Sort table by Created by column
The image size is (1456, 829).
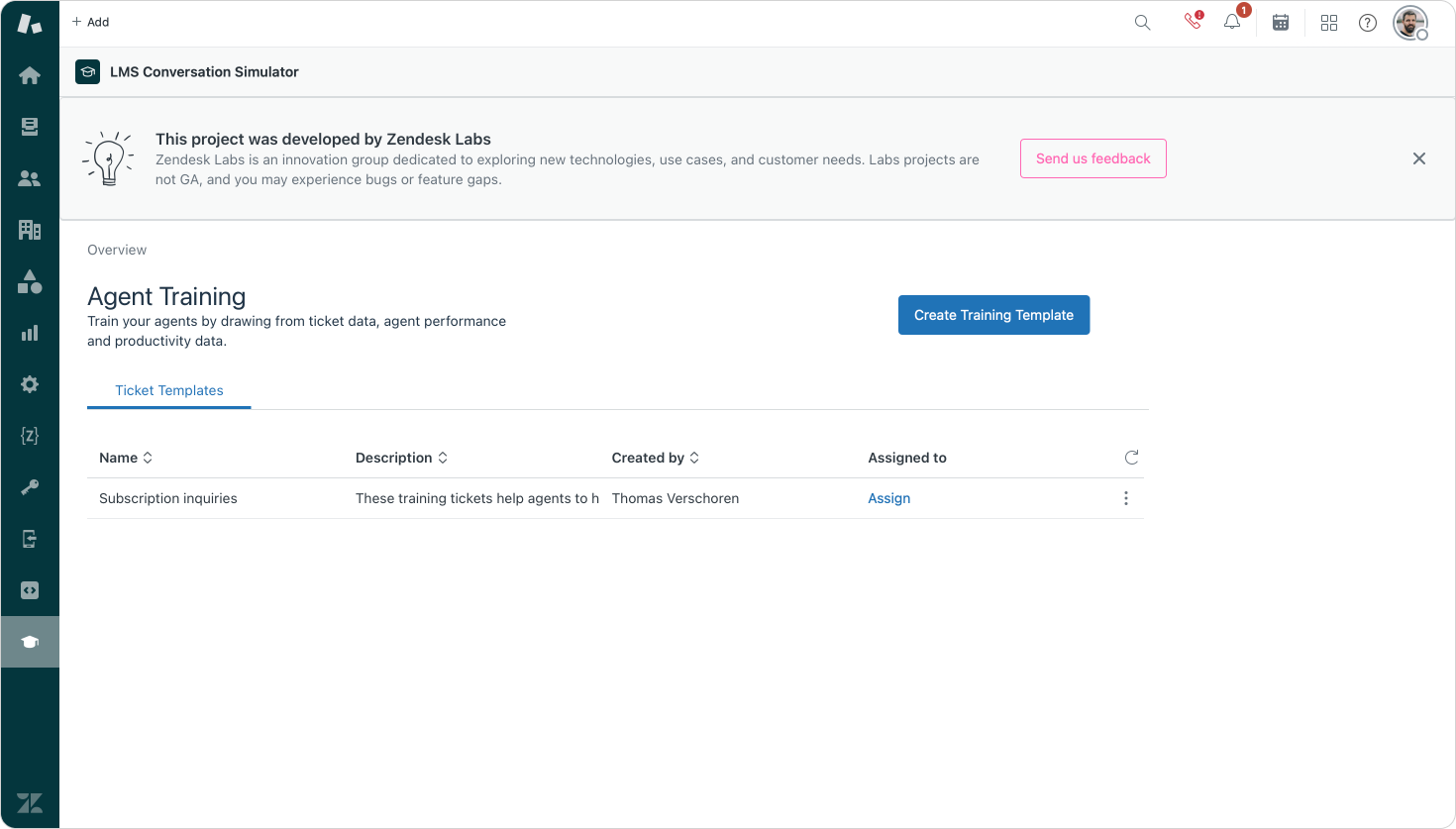click(x=656, y=458)
